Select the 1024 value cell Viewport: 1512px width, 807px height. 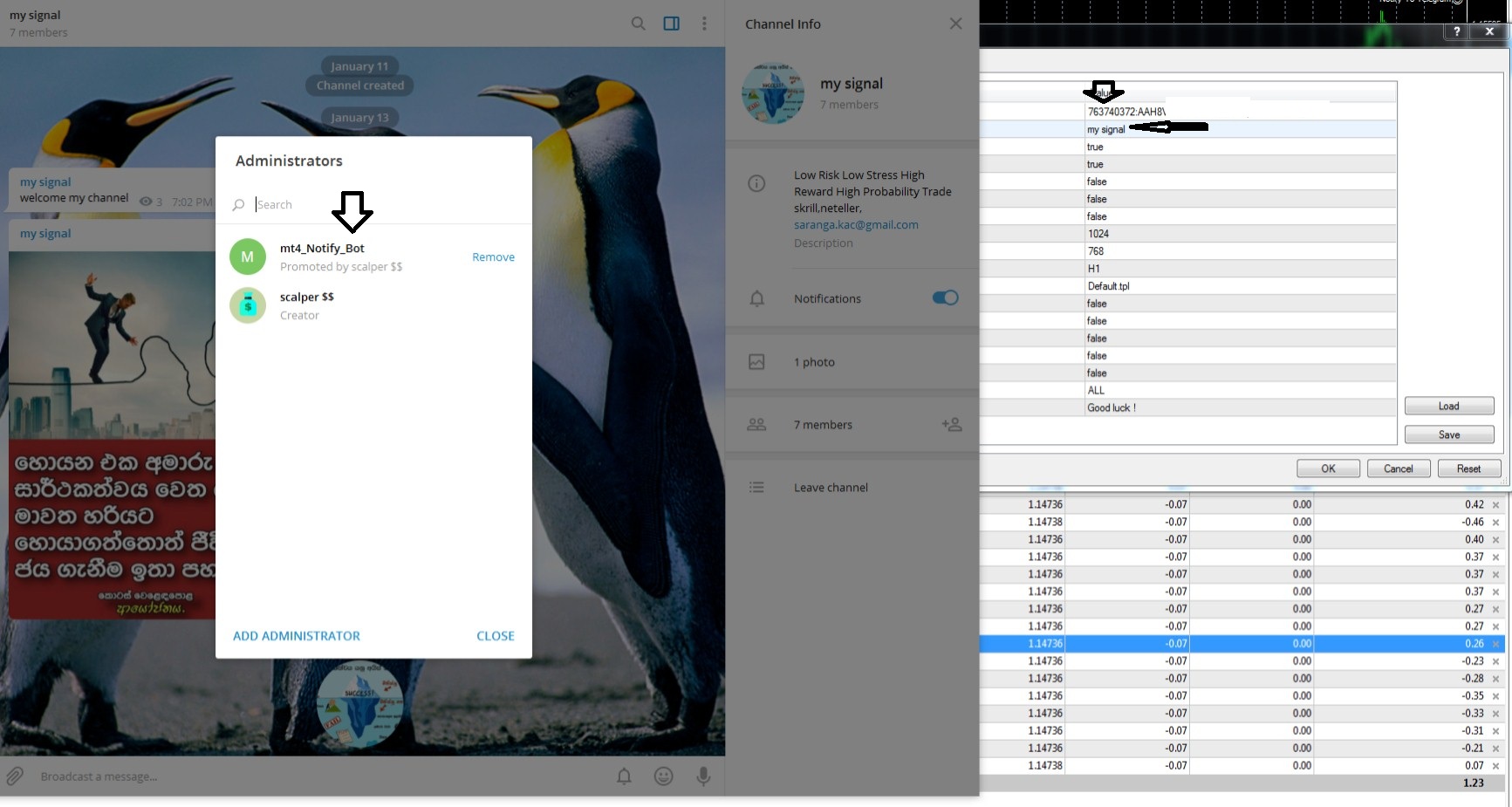click(1241, 234)
